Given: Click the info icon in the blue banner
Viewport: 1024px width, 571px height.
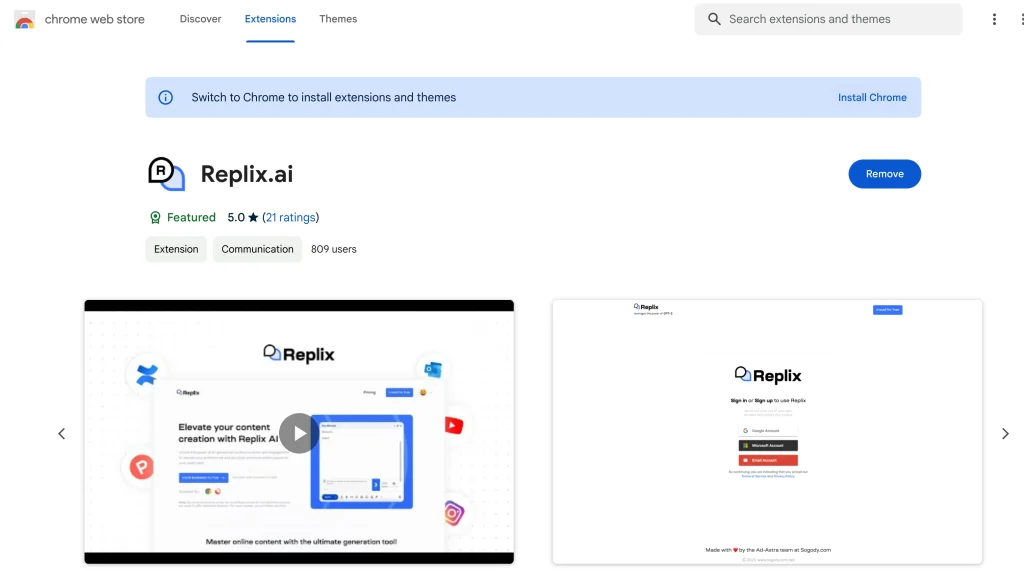Looking at the screenshot, I should 166,97.
